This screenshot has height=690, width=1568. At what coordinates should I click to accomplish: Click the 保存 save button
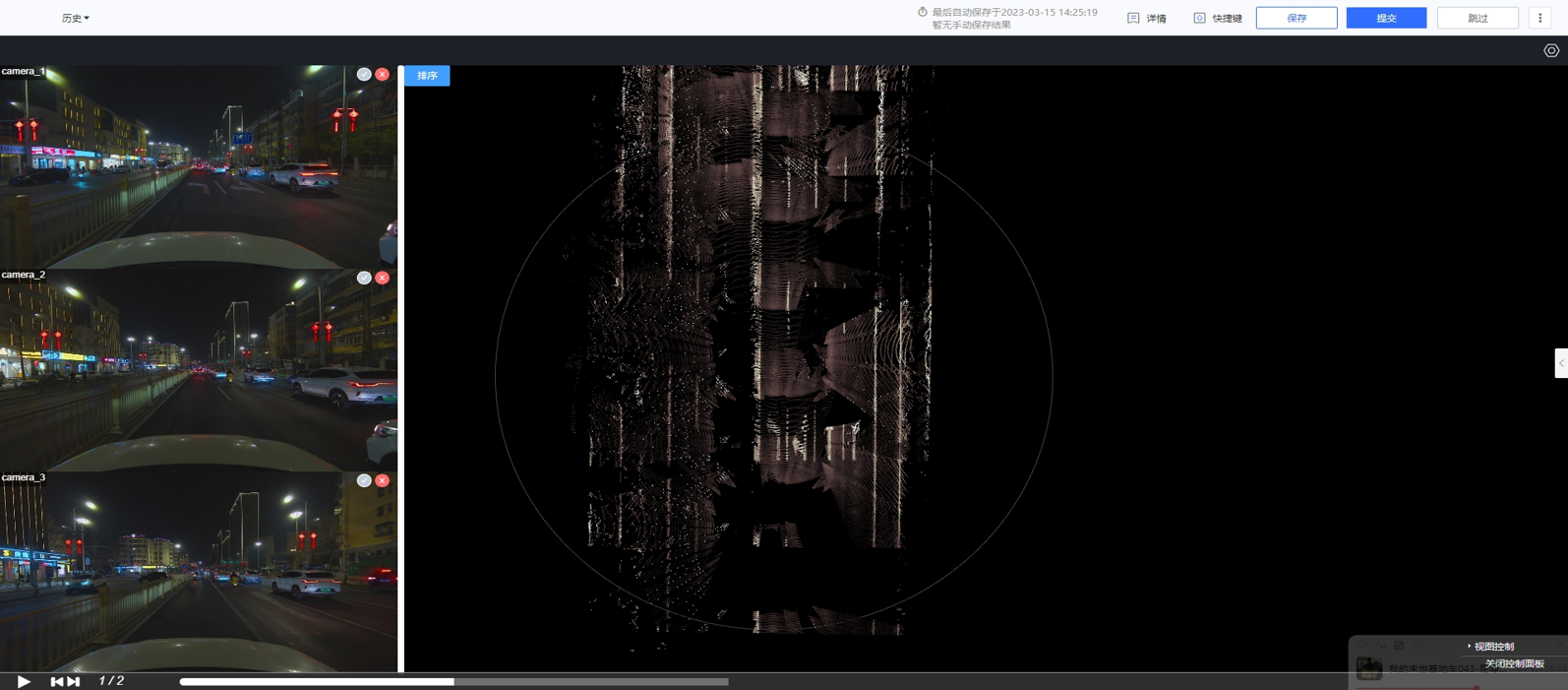pos(1296,18)
